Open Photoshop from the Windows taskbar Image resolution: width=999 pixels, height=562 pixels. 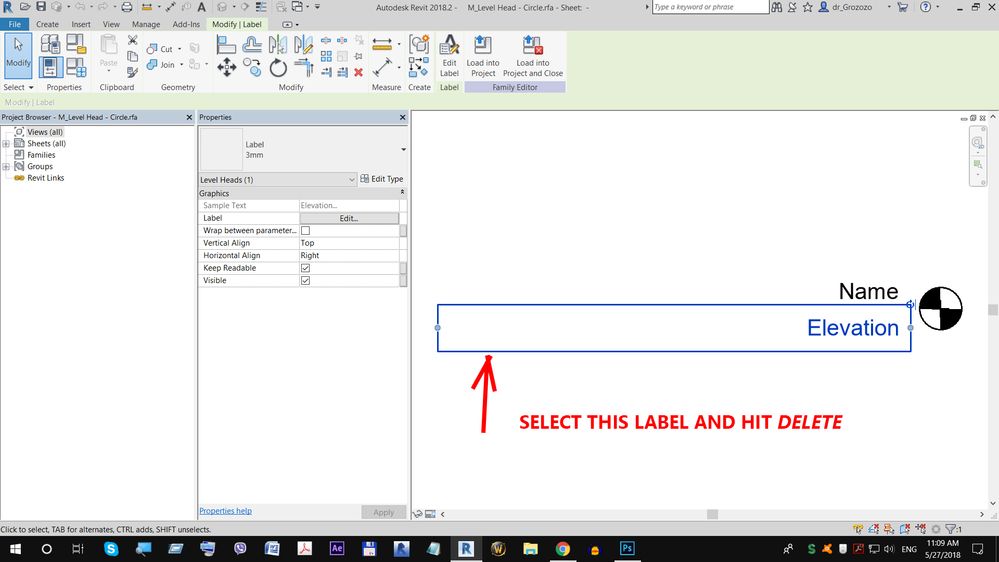click(x=627, y=549)
